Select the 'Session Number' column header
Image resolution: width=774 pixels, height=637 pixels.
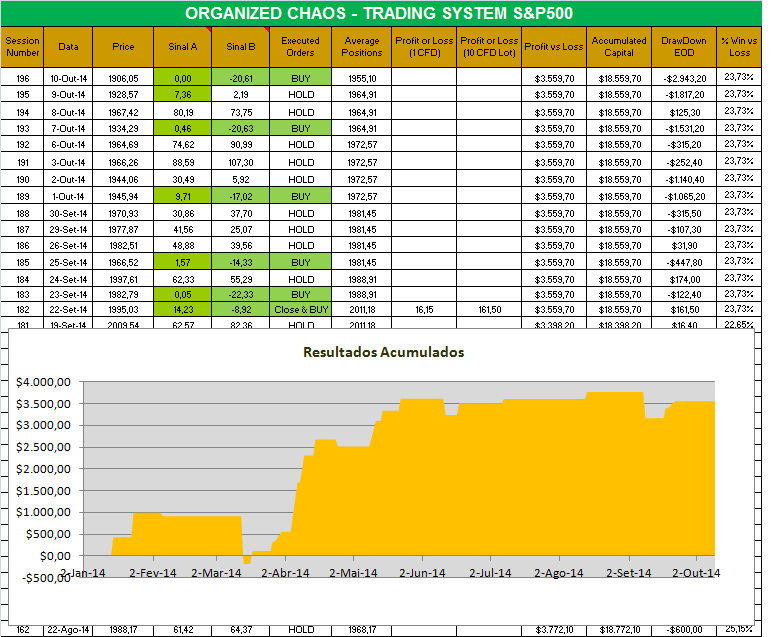pyautogui.click(x=22, y=47)
